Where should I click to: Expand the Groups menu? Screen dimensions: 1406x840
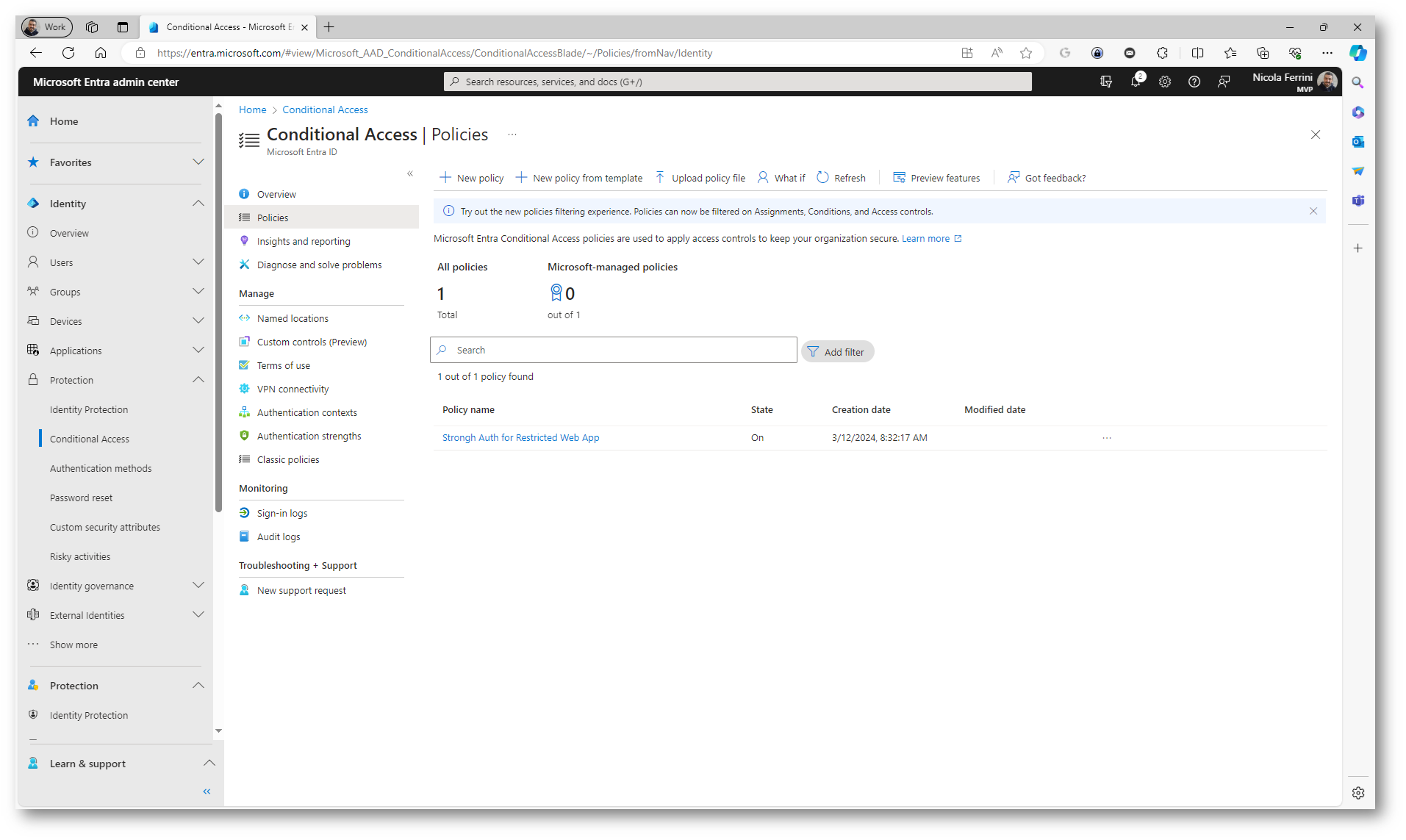point(198,291)
